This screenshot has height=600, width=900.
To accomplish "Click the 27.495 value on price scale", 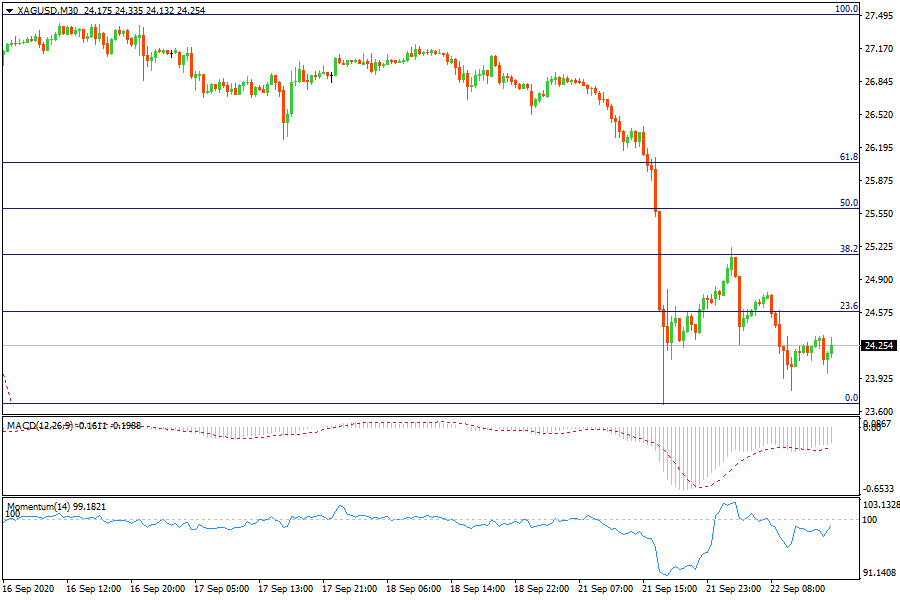I will (x=878, y=16).
